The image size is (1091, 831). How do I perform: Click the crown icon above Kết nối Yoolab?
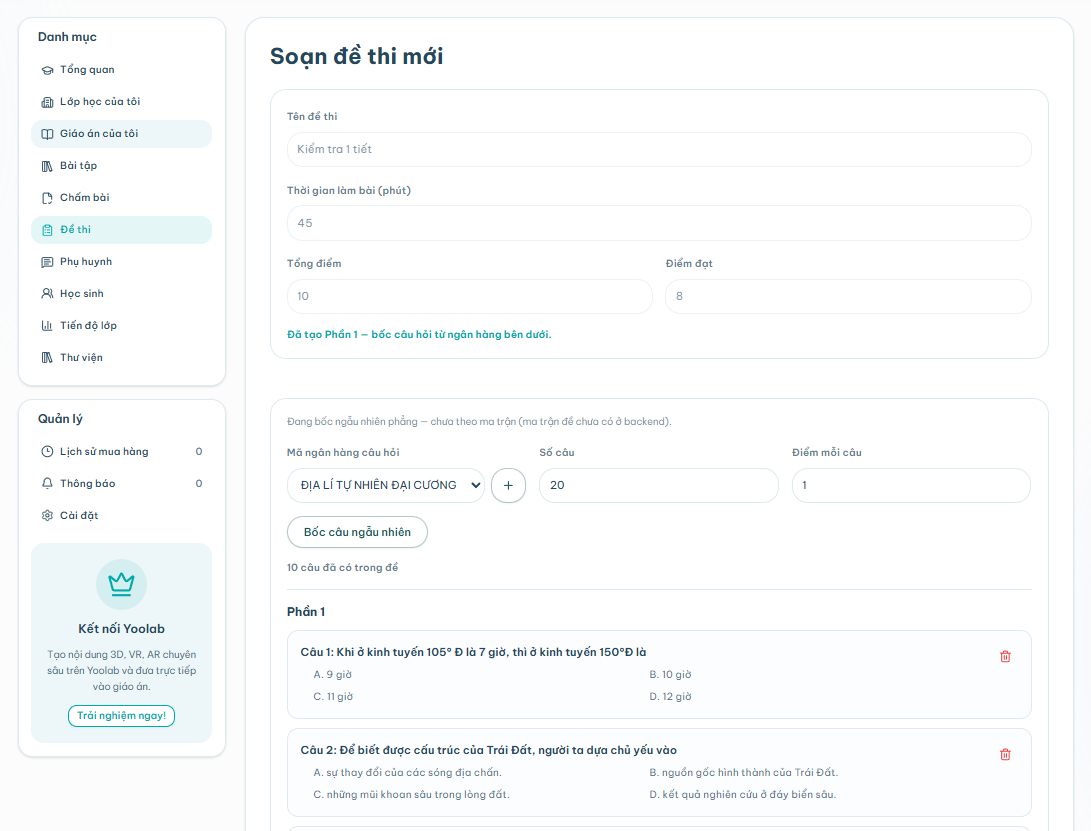121,584
